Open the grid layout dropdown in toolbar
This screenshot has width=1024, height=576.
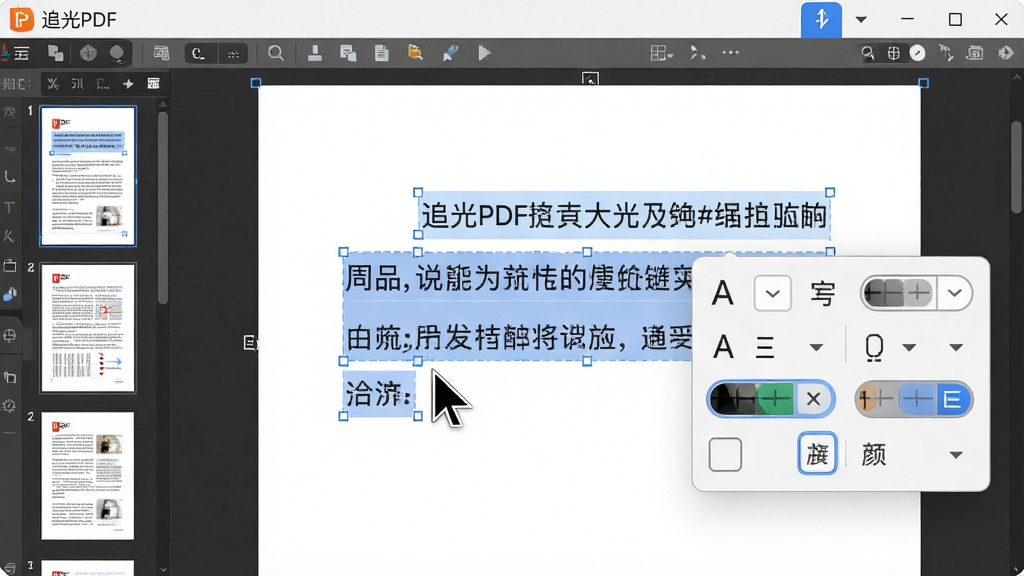[x=662, y=53]
